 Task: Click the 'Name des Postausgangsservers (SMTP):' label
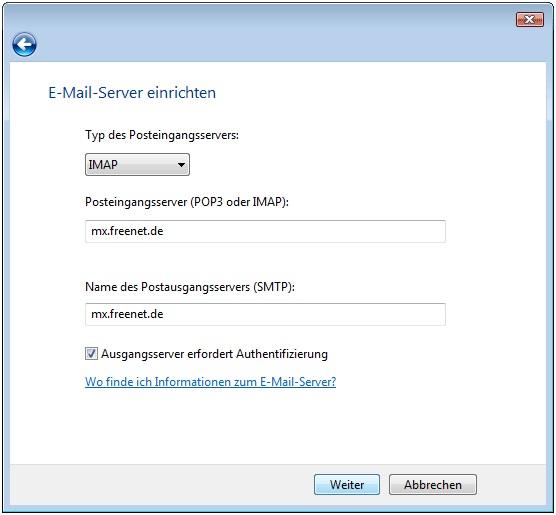tap(190, 287)
